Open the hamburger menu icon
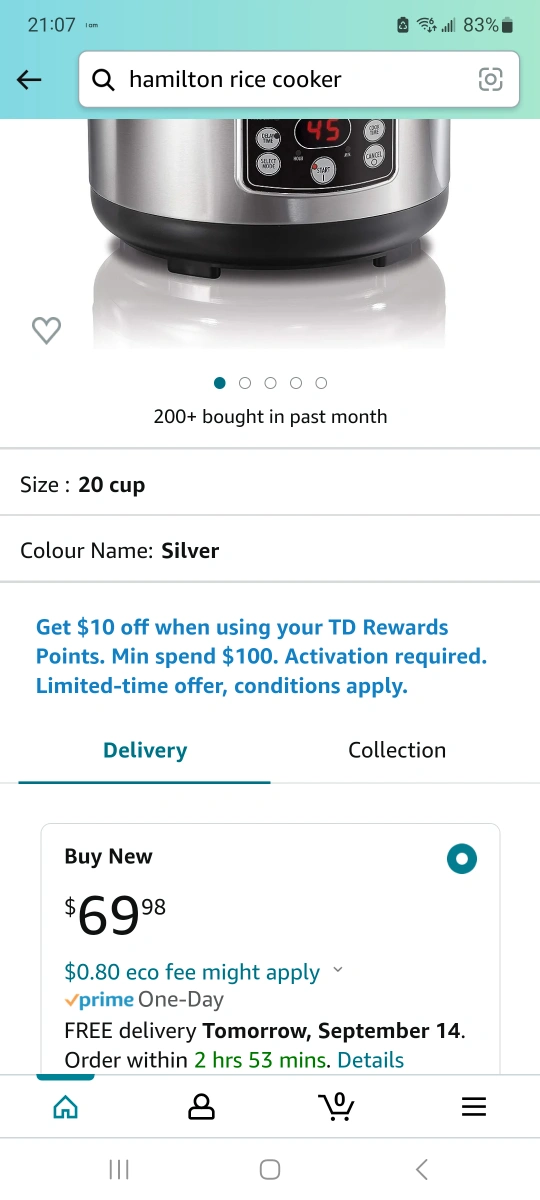The height and width of the screenshot is (1200, 540). pyautogui.click(x=474, y=1106)
